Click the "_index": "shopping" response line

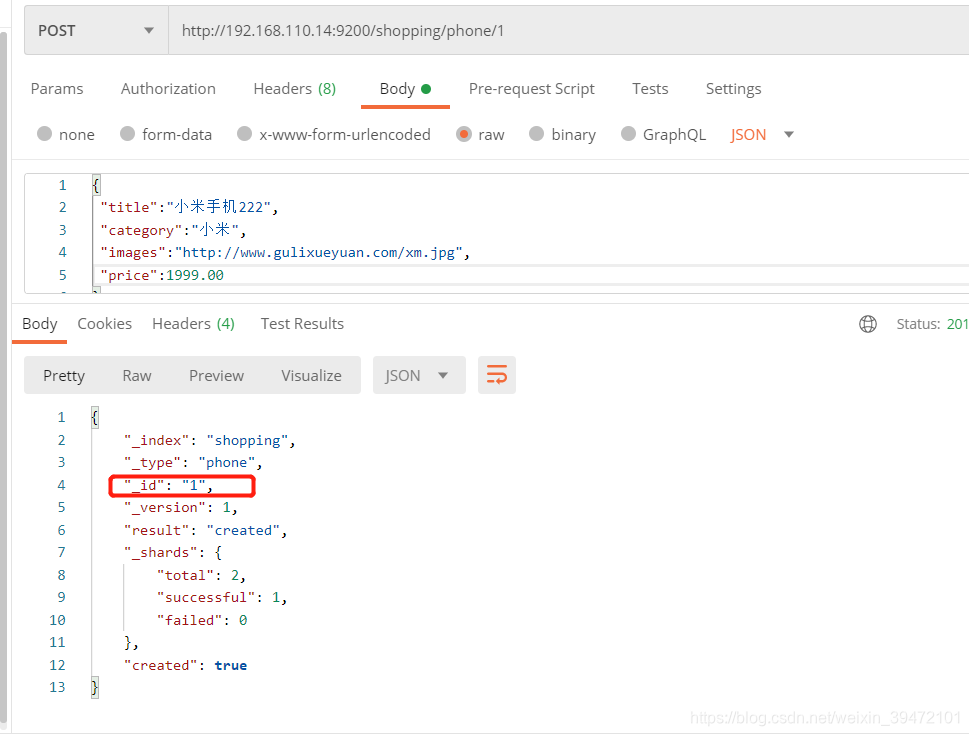coord(209,440)
